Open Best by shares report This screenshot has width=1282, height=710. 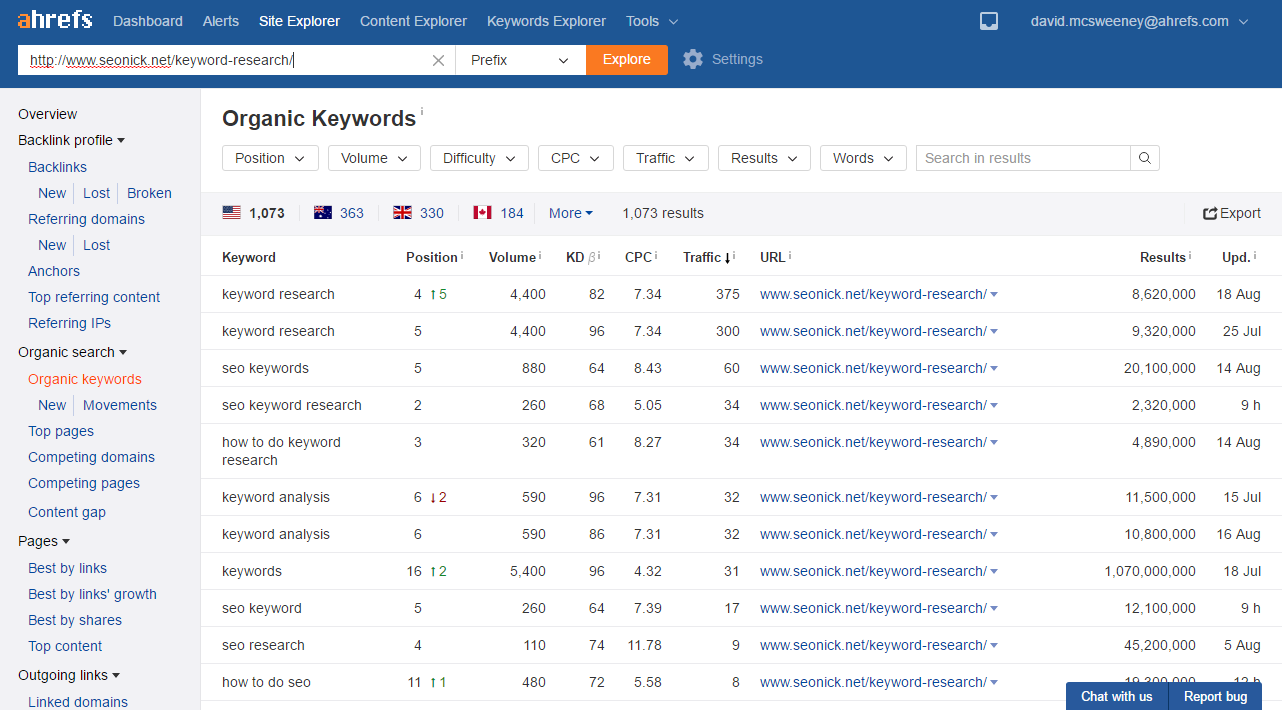tap(76, 620)
